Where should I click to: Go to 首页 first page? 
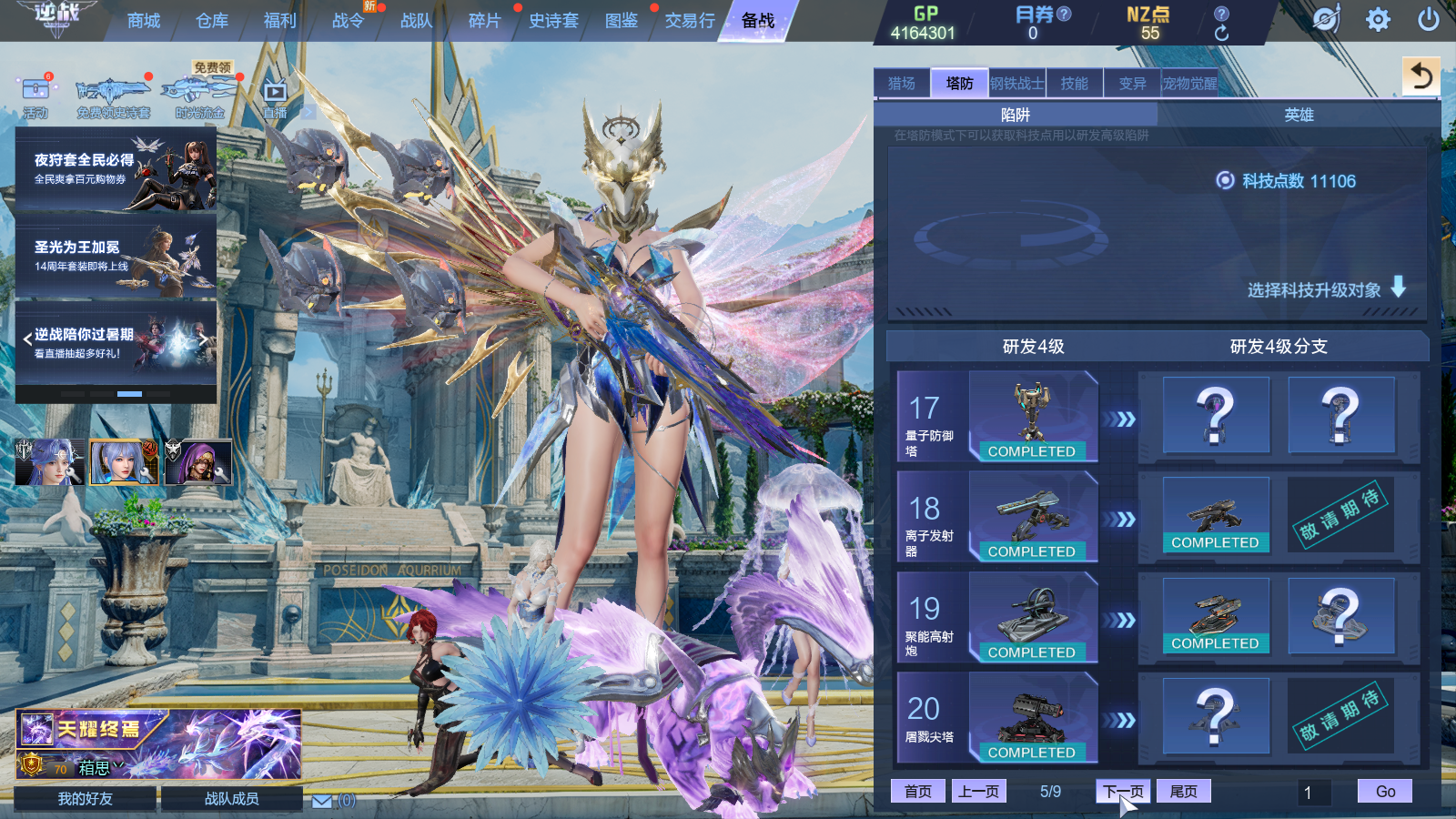917,791
